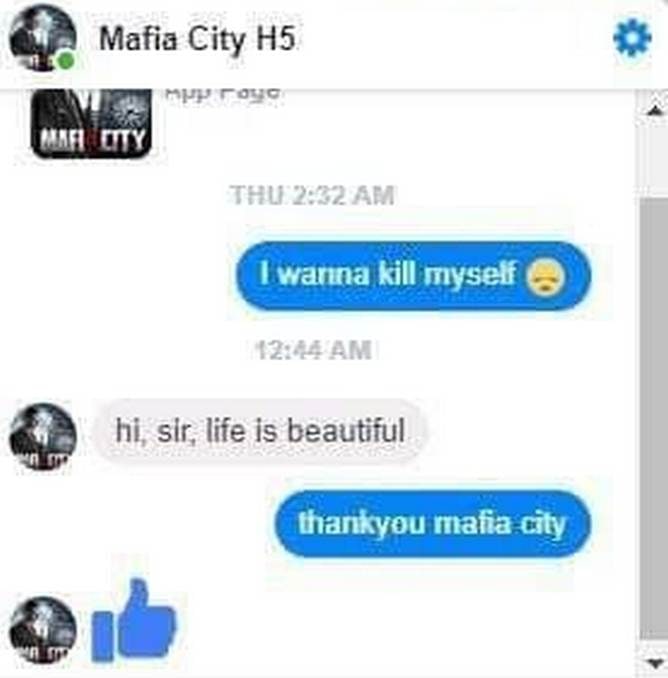Click the Mafia City H5 header avatar
The image size is (668, 678).
42,38
